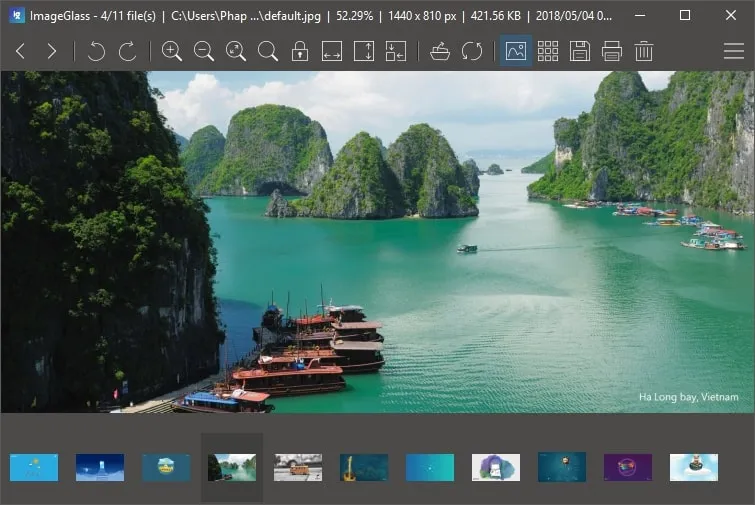Screen dimensions: 755x505
Task: Select the light blue sun thumbnail
Action: [x=34, y=467]
